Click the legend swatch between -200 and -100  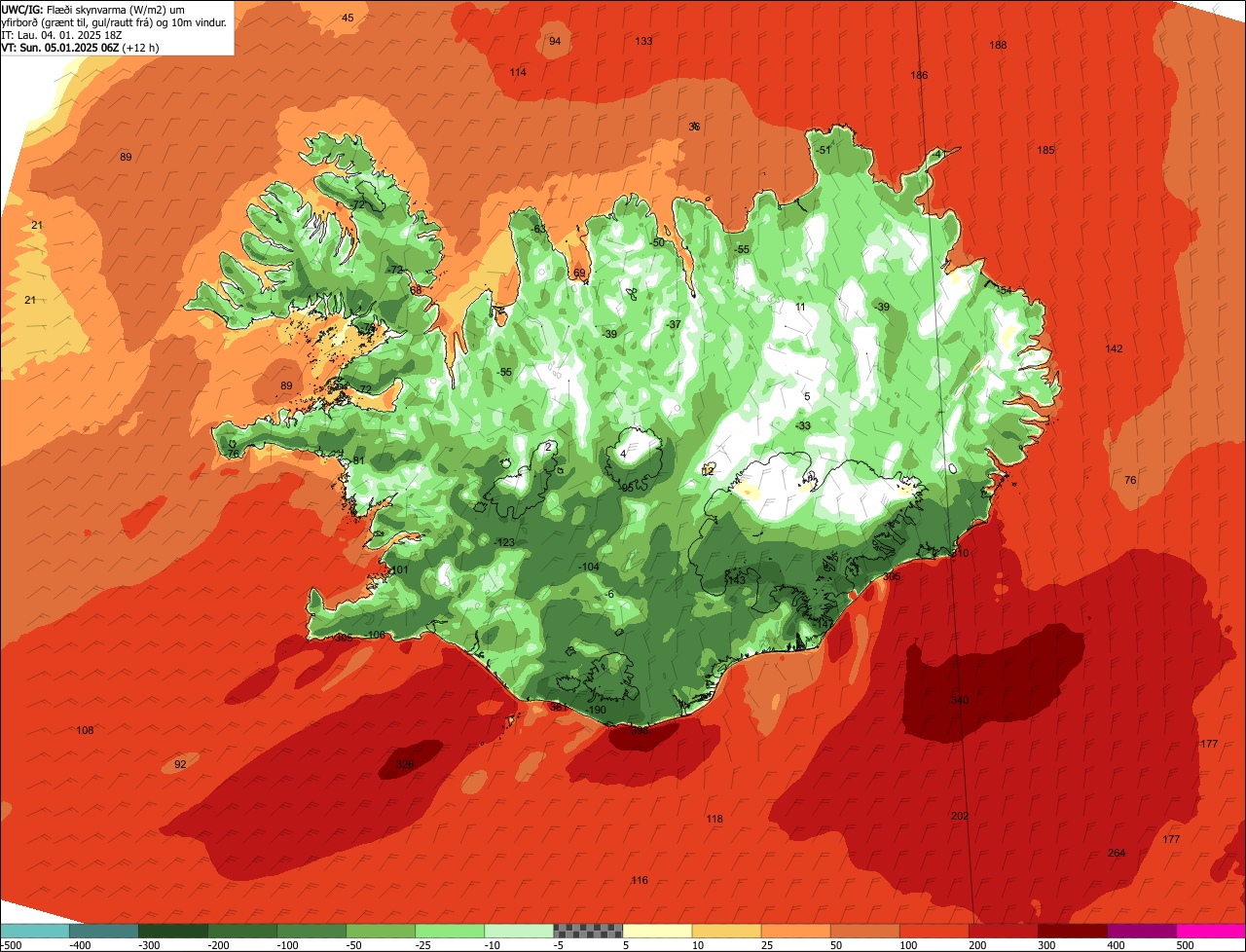pos(242,931)
